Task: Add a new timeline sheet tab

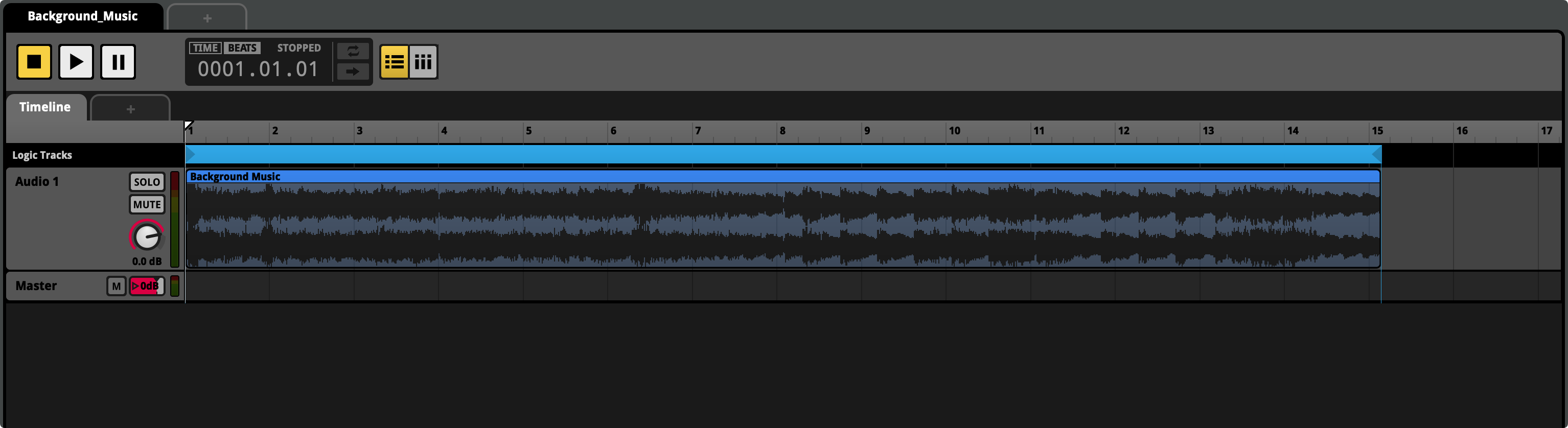Action: [130, 109]
